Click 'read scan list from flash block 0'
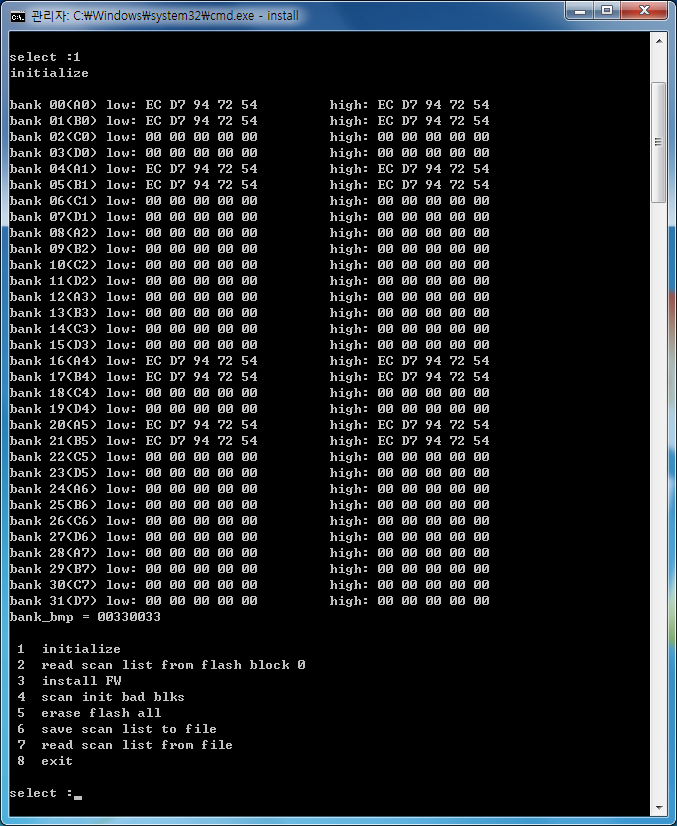 [173, 665]
